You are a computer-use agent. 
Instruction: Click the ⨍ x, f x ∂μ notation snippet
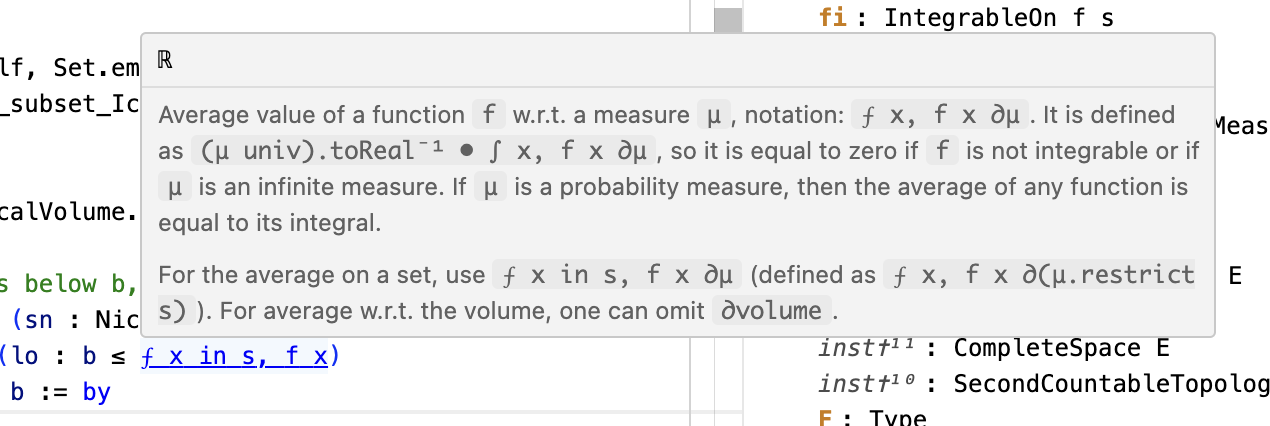941,115
